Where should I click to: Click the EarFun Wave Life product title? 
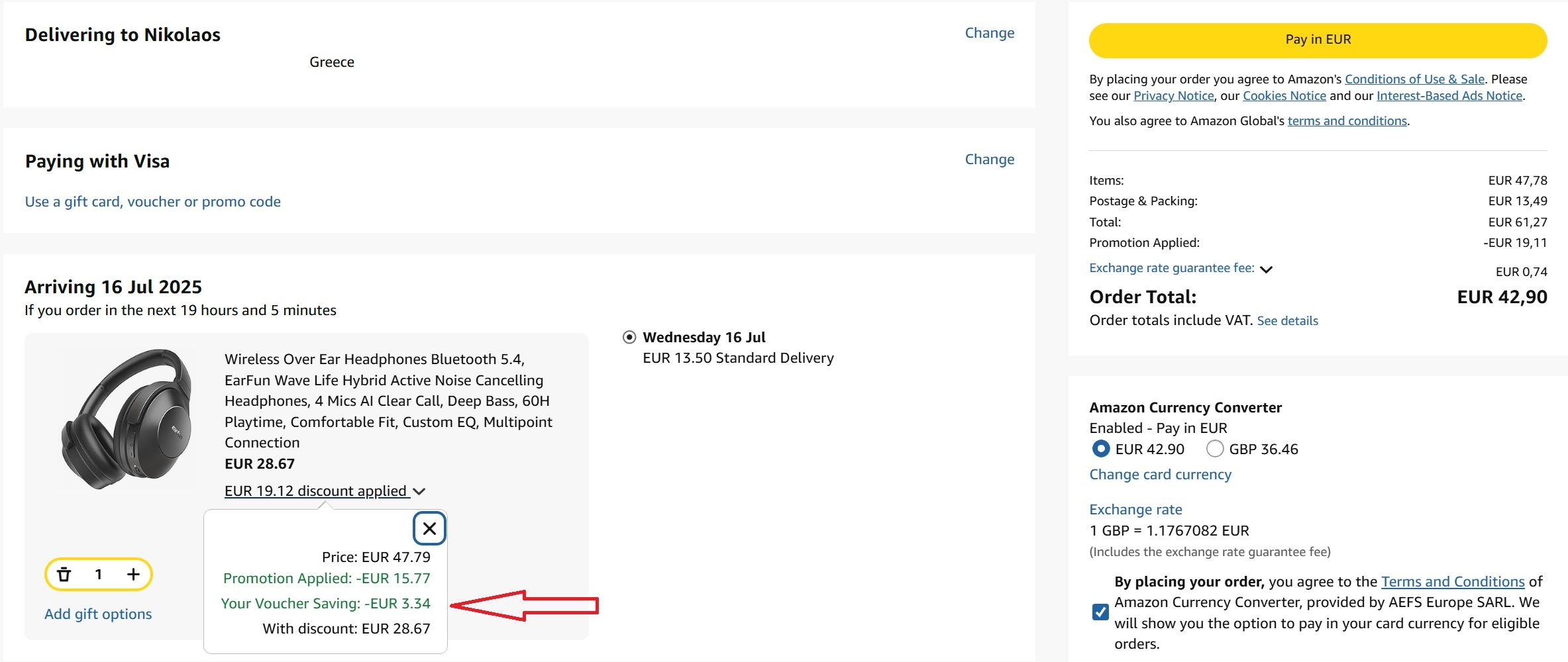388,401
